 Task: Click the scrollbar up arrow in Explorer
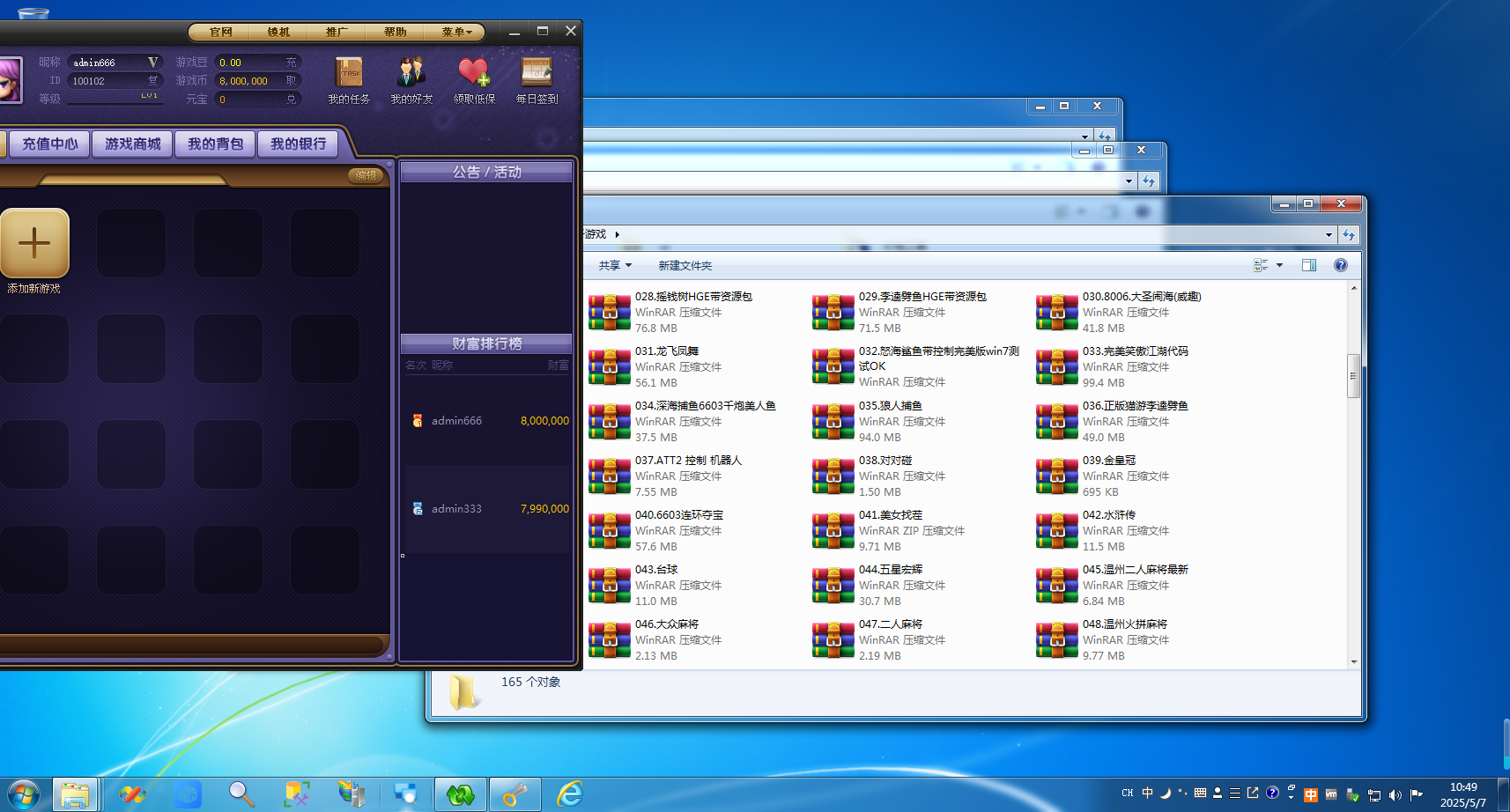pyautogui.click(x=1353, y=288)
